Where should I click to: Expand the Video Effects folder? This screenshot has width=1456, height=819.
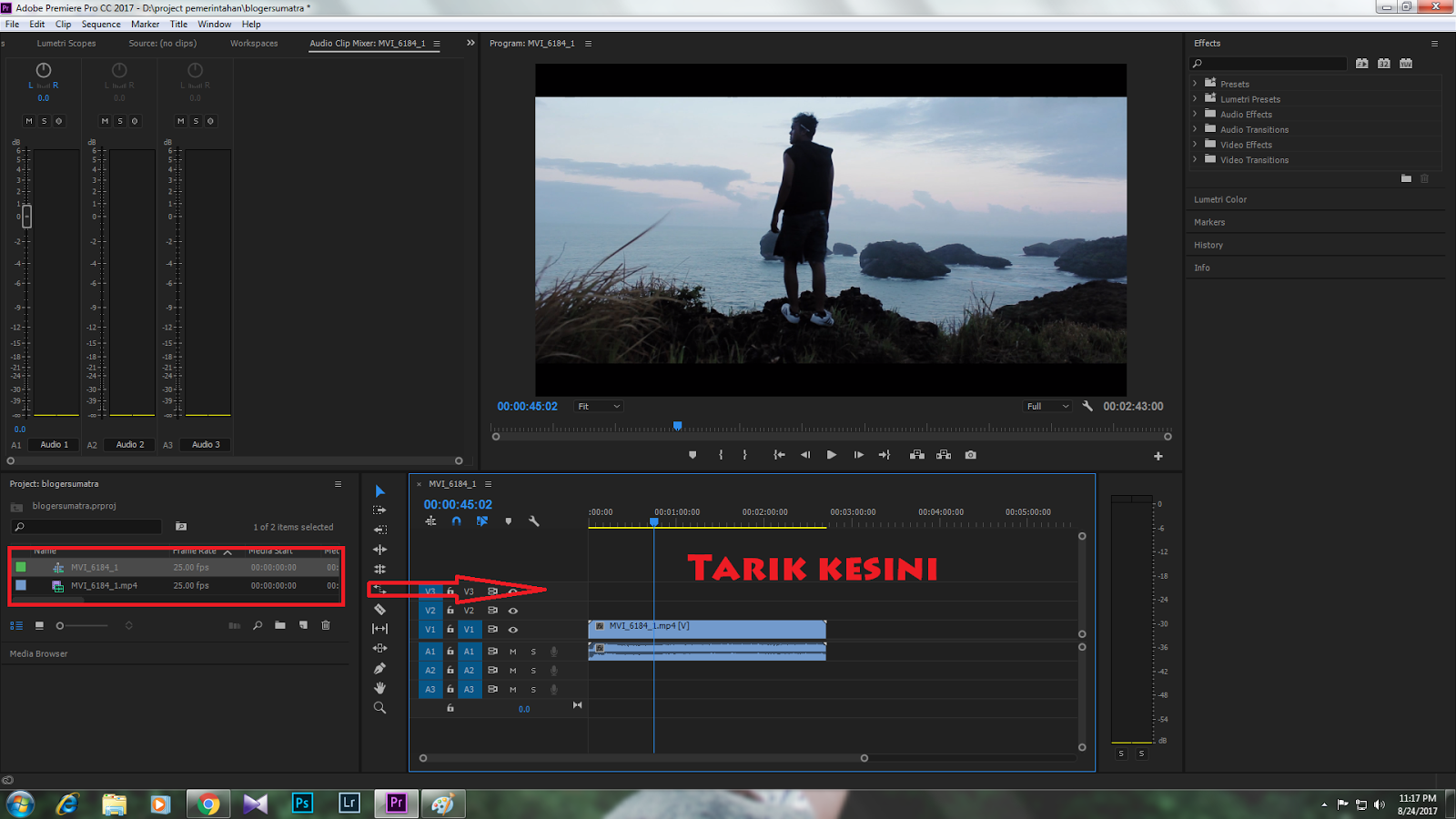(1195, 144)
